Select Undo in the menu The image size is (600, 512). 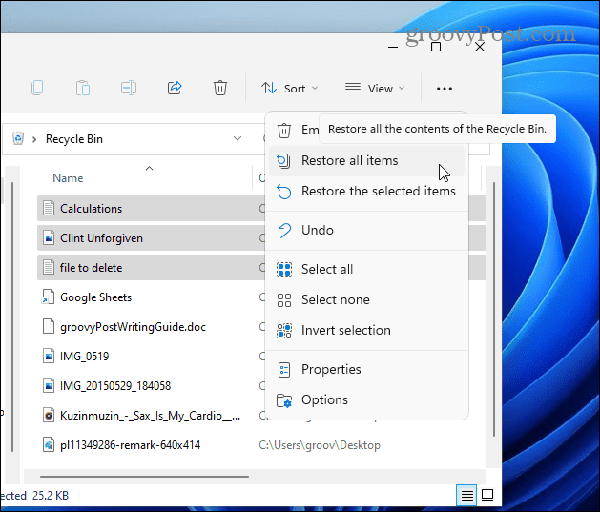[x=317, y=230]
